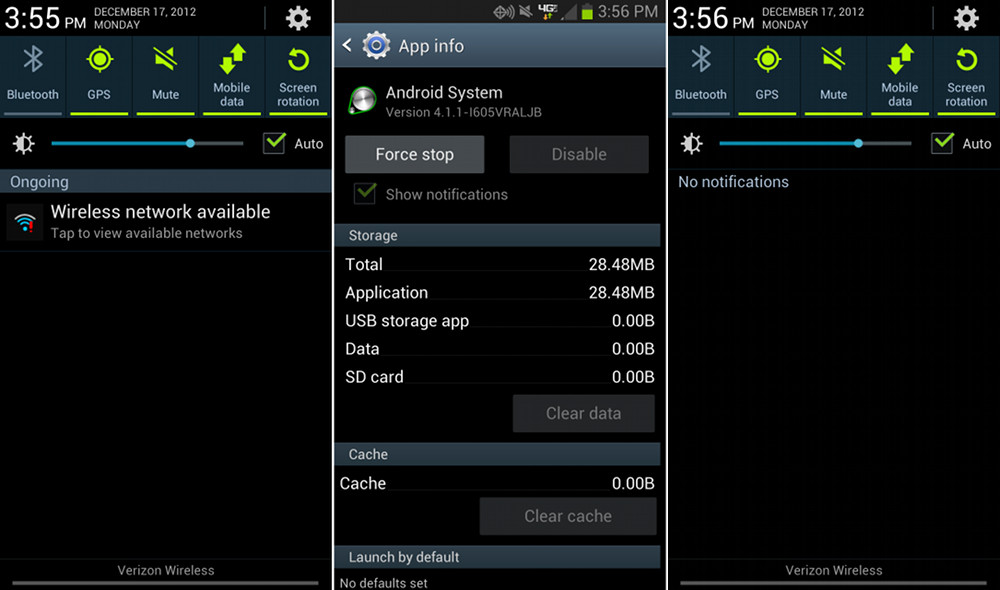
Task: Toggle Bluetooth in the 3:55 PM panel
Action: tap(33, 75)
